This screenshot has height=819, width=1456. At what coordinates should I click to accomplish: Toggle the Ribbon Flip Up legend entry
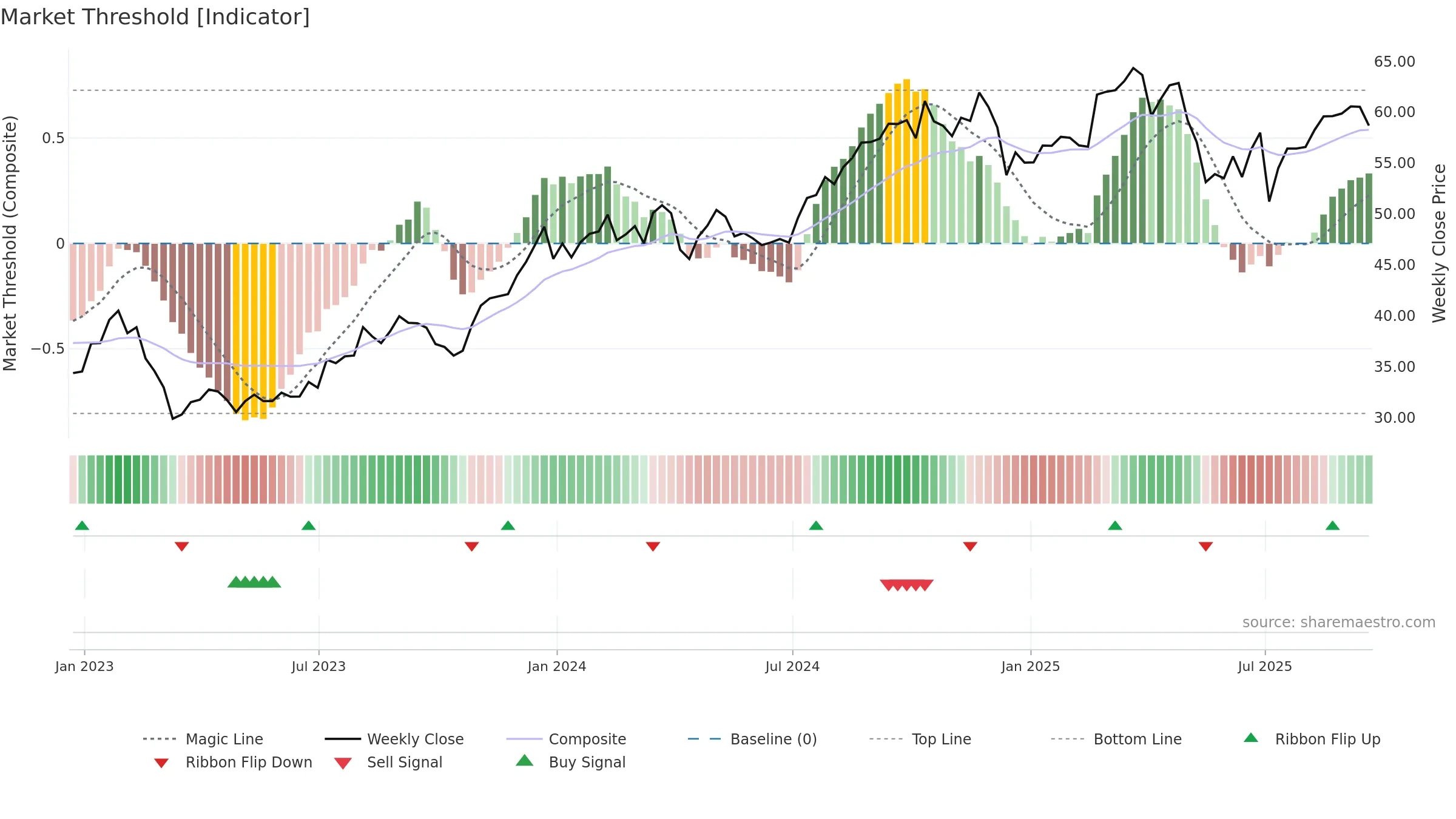[x=1312, y=739]
